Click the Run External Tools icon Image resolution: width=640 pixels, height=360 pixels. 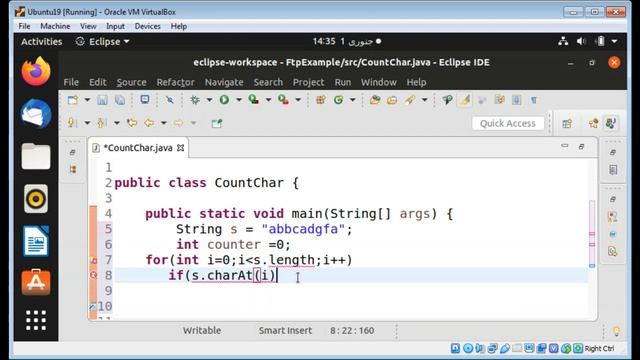pyautogui.click(x=283, y=100)
